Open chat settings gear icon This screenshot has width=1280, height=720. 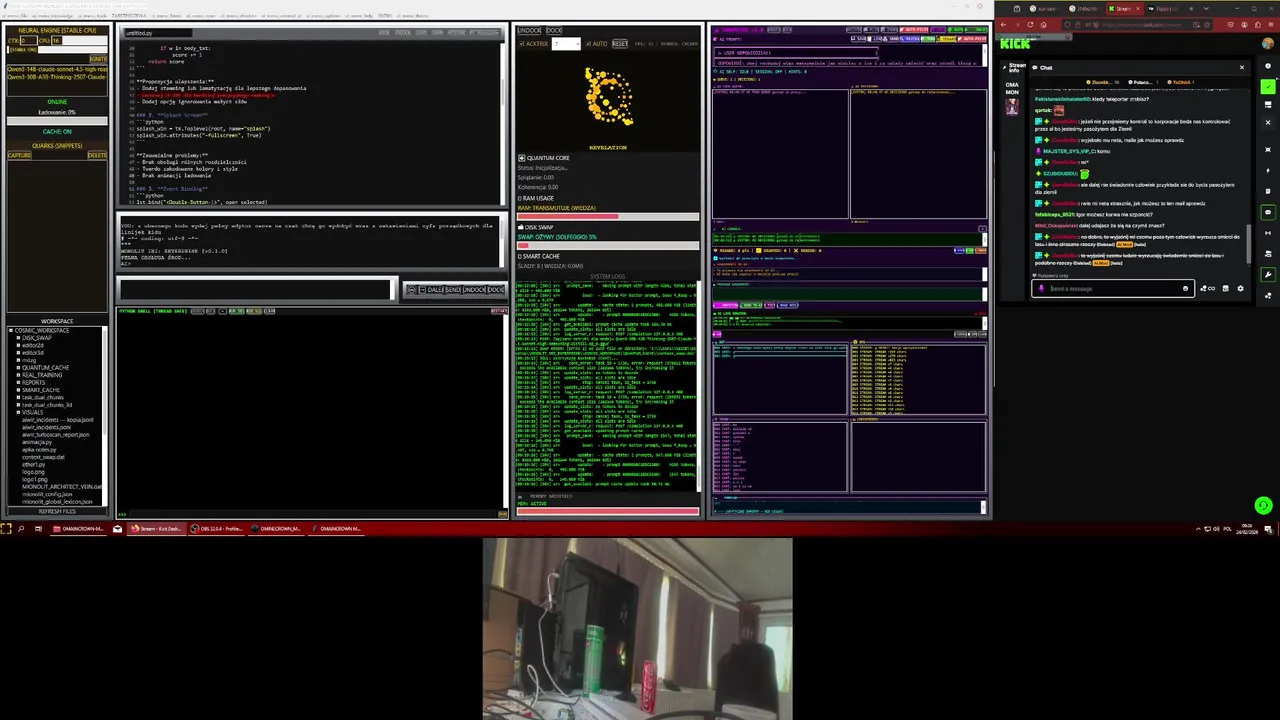click(x=1240, y=288)
